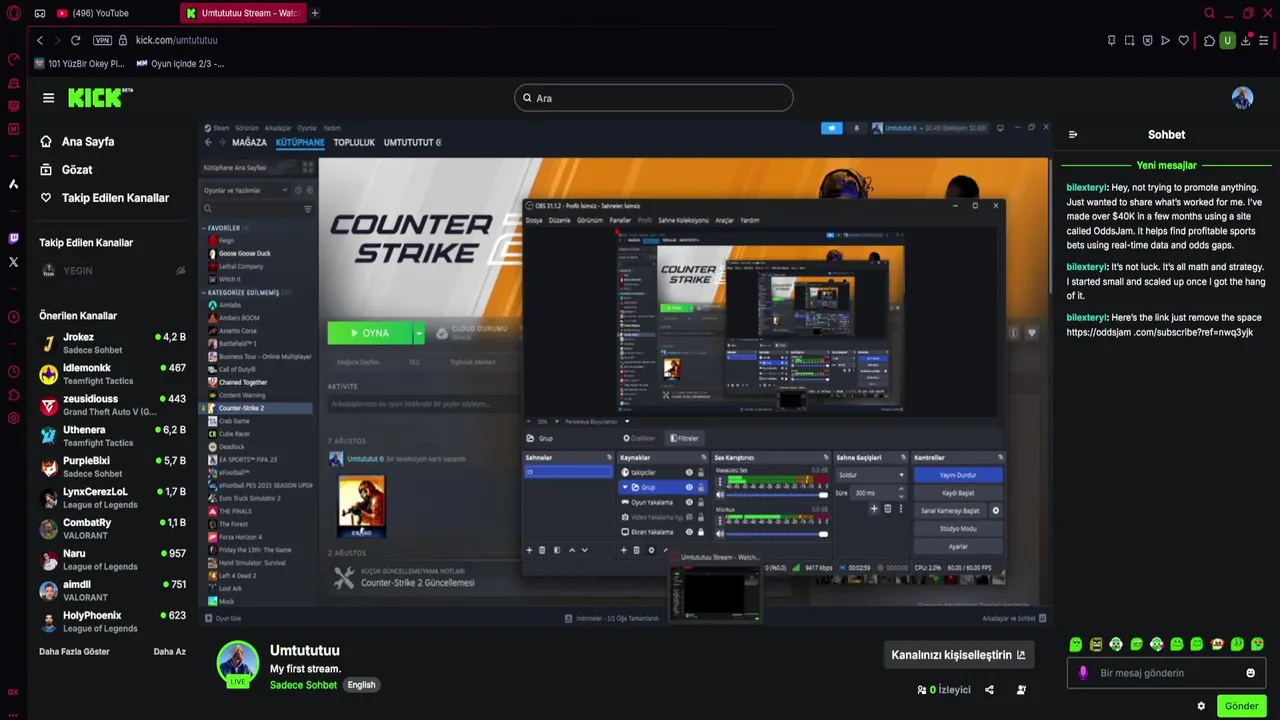
Task: Adjust the Masaüstü Ses volume slider
Action: tap(777, 495)
